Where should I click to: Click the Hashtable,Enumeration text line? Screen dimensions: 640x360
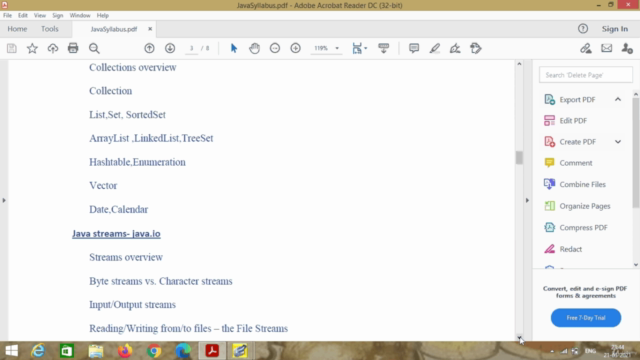137,162
